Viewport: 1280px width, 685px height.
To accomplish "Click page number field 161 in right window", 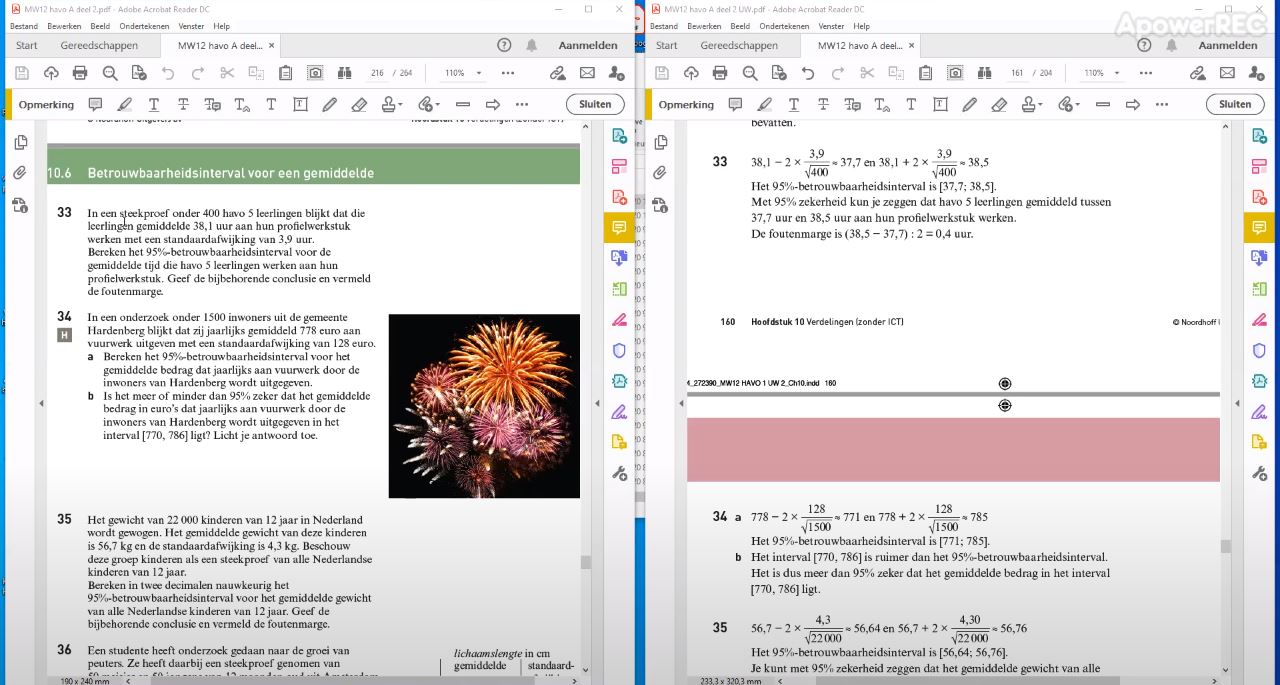I will (1017, 73).
